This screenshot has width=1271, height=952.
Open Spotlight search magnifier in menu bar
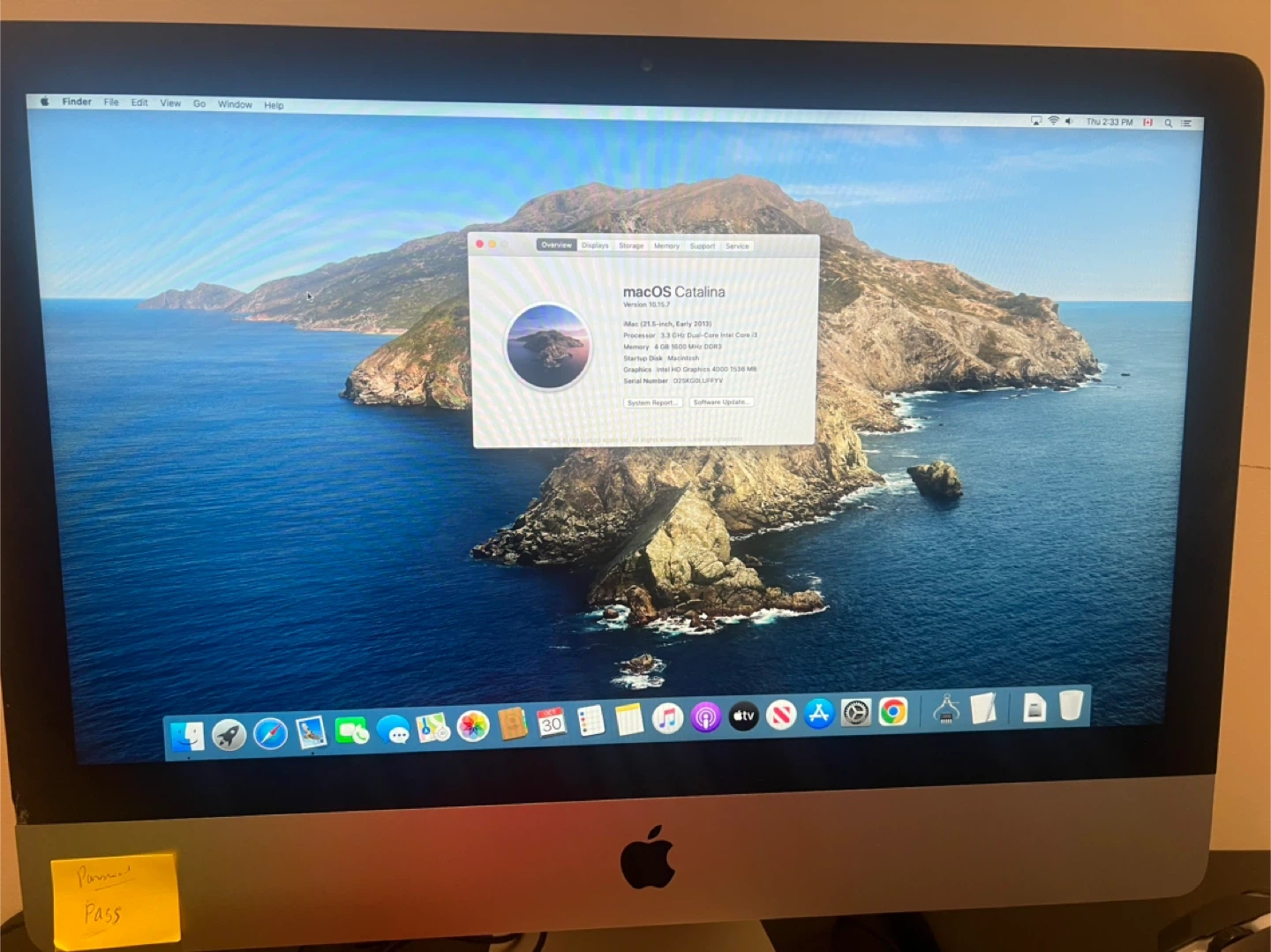pyautogui.click(x=1168, y=124)
